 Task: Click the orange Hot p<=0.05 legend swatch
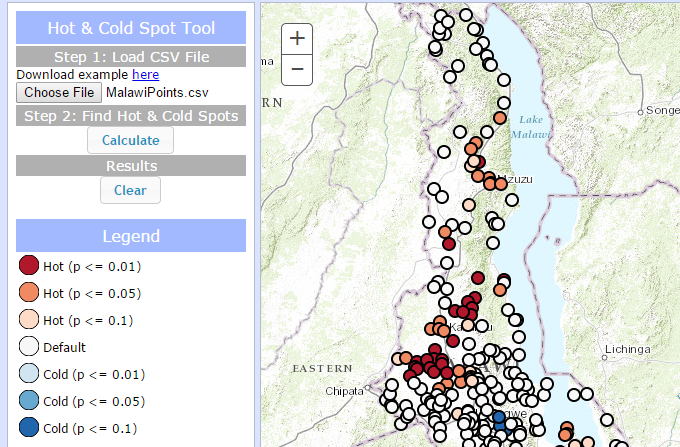(x=29, y=293)
